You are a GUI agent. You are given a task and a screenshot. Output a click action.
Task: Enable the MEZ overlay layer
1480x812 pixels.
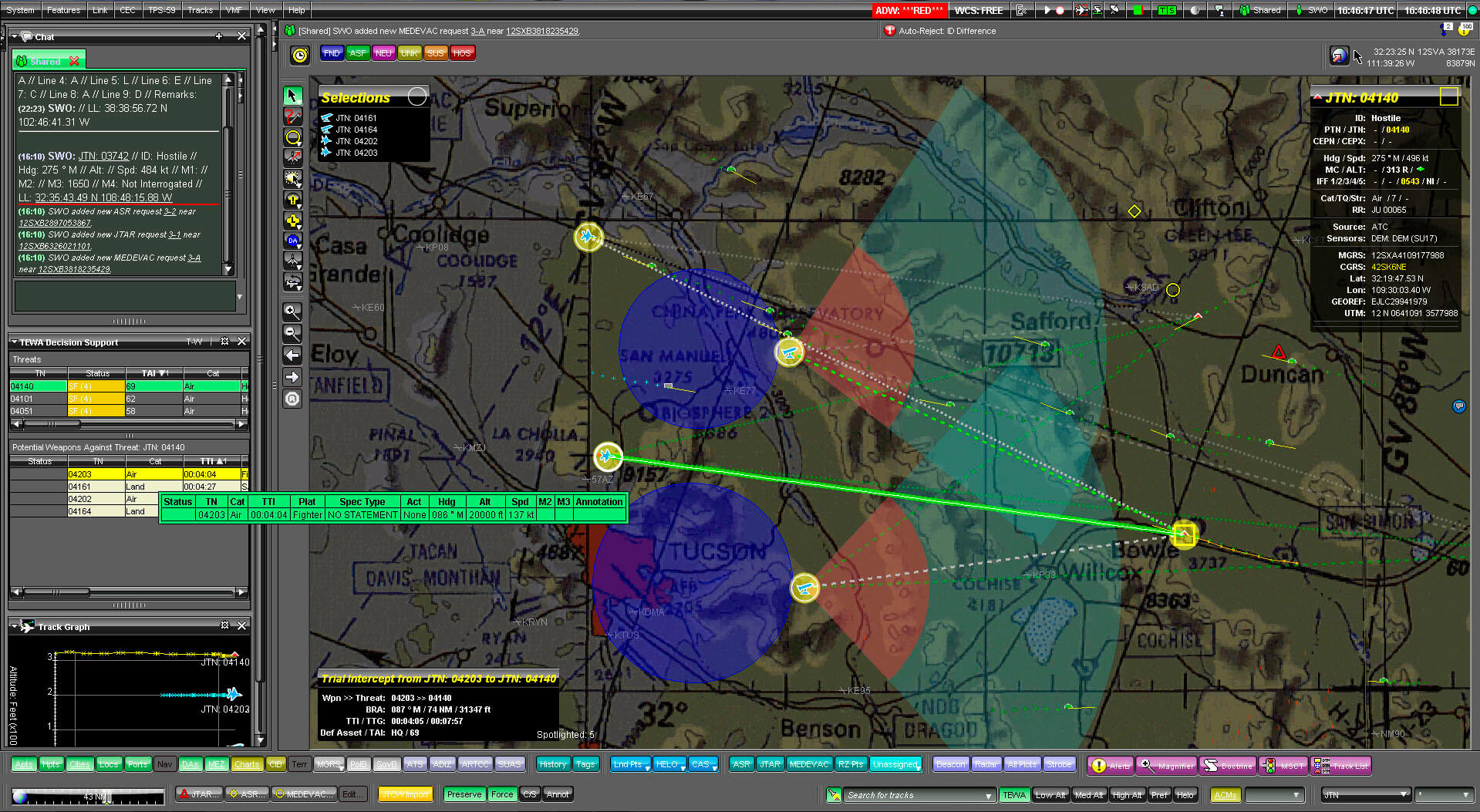click(217, 764)
